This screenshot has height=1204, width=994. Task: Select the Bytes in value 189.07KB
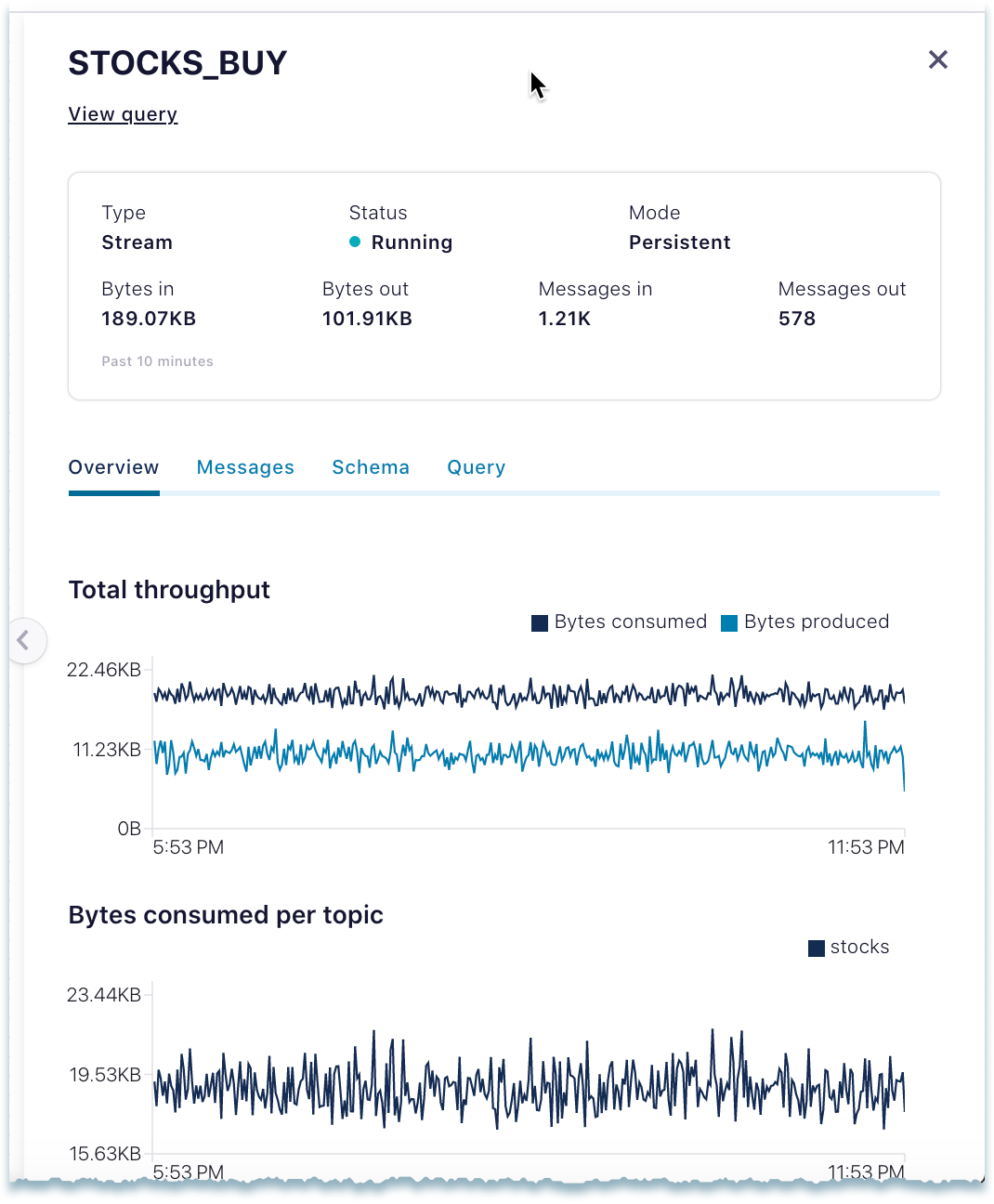[149, 319]
